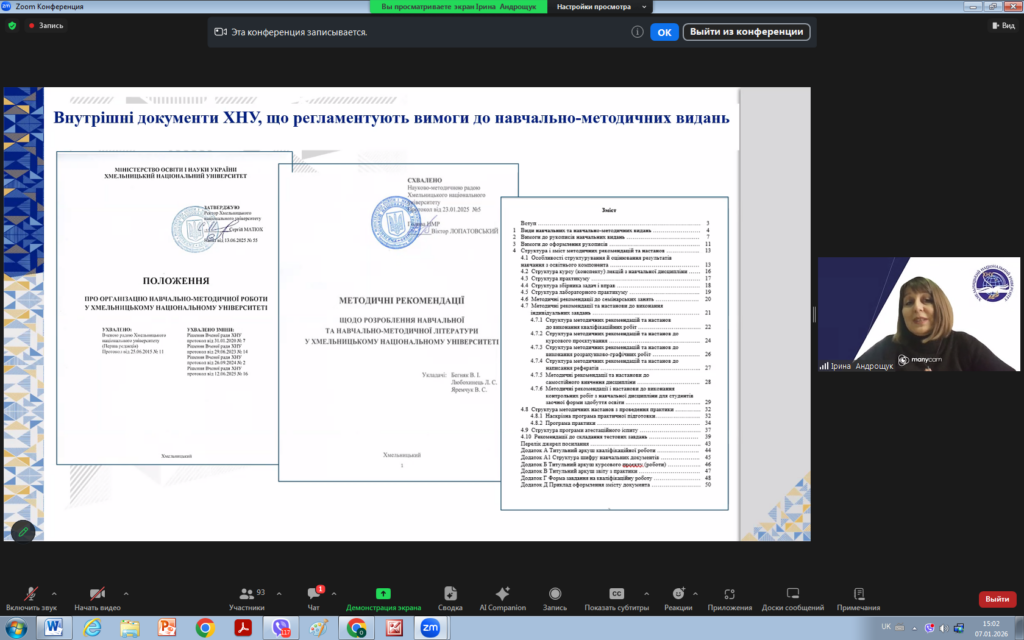This screenshot has width=1024, height=640.
Task: Open the Приложения apps panel
Action: pyautogui.click(x=729, y=598)
